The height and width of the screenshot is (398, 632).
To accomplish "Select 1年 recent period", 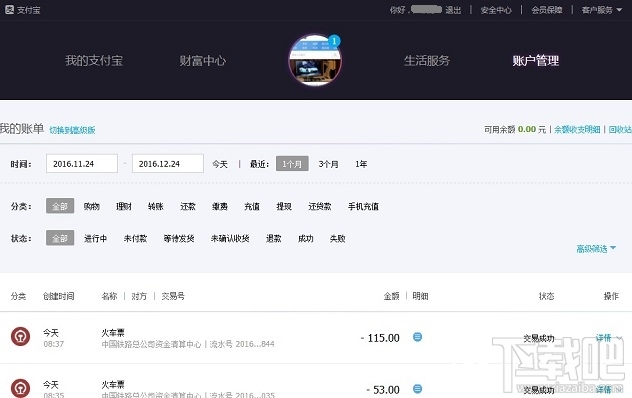I will click(361, 164).
